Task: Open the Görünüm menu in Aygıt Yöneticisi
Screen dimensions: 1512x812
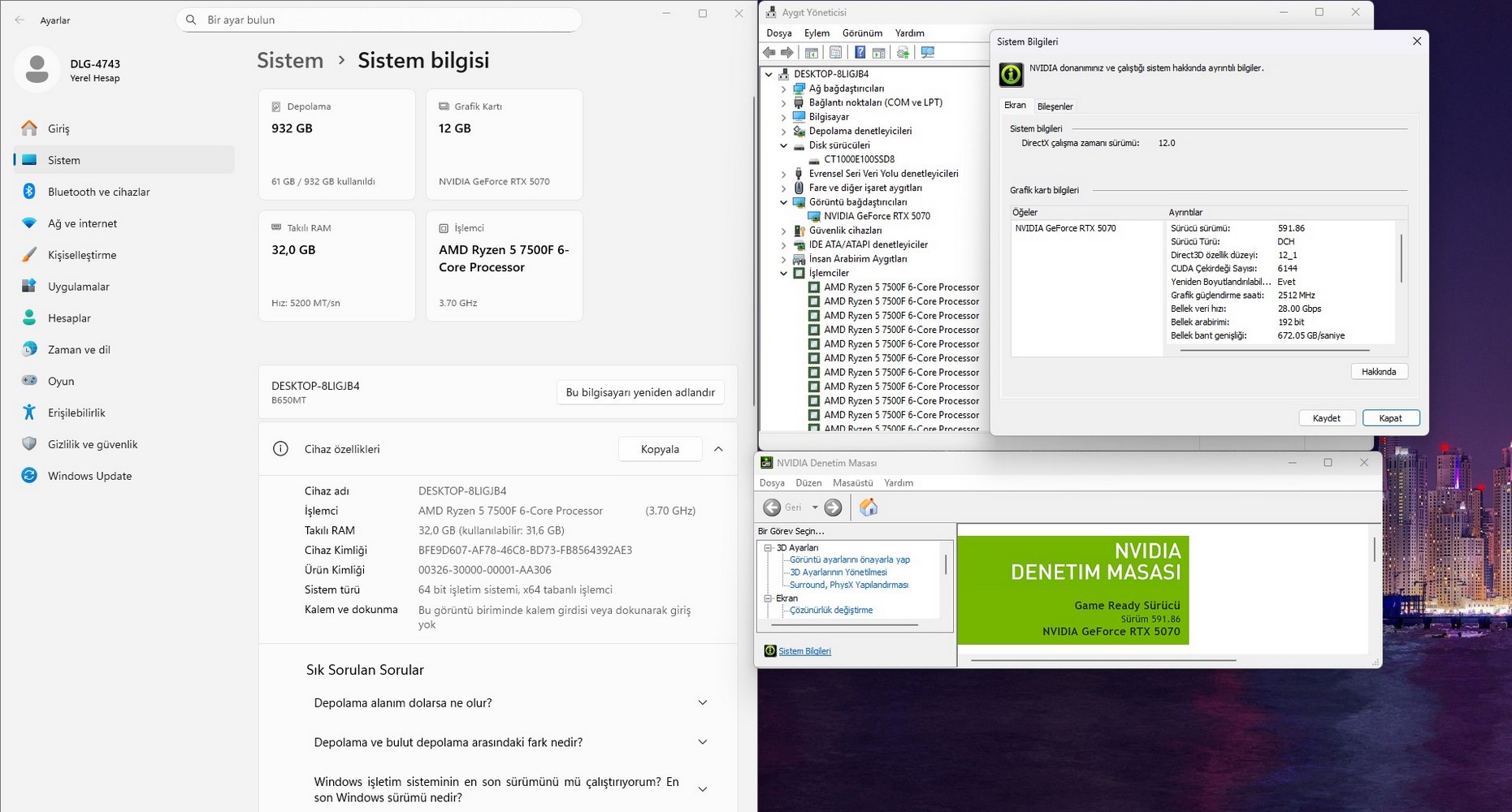Action: coord(862,33)
